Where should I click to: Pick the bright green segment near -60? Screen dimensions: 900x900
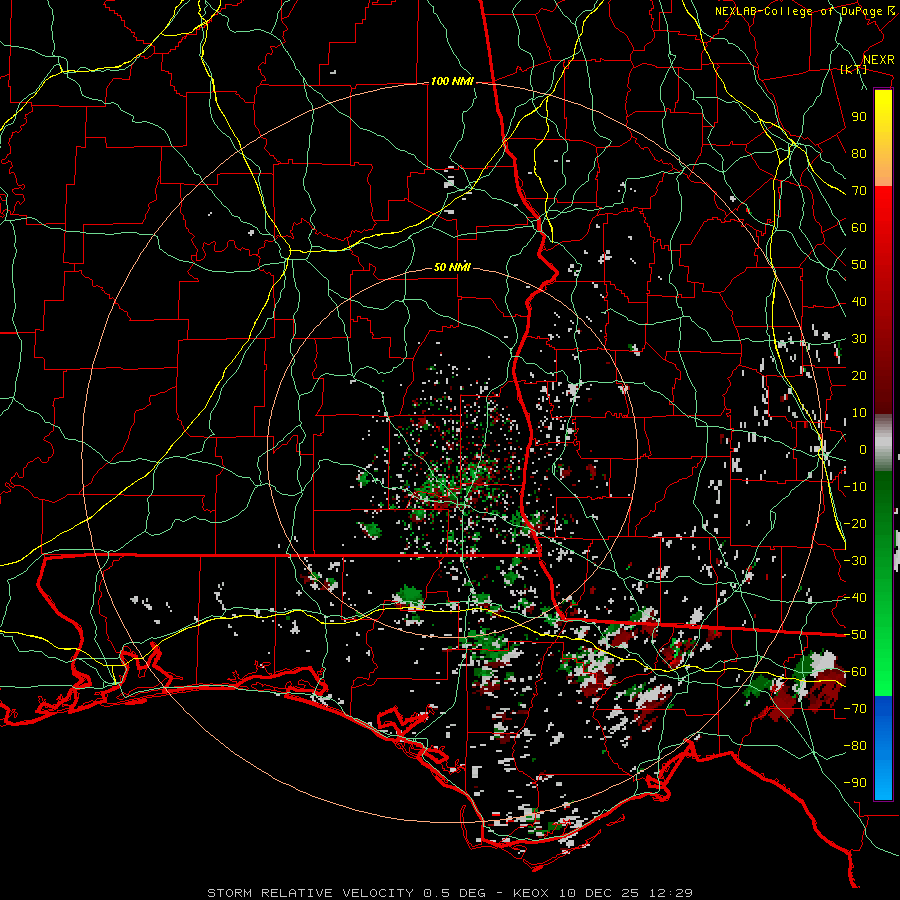click(x=883, y=677)
